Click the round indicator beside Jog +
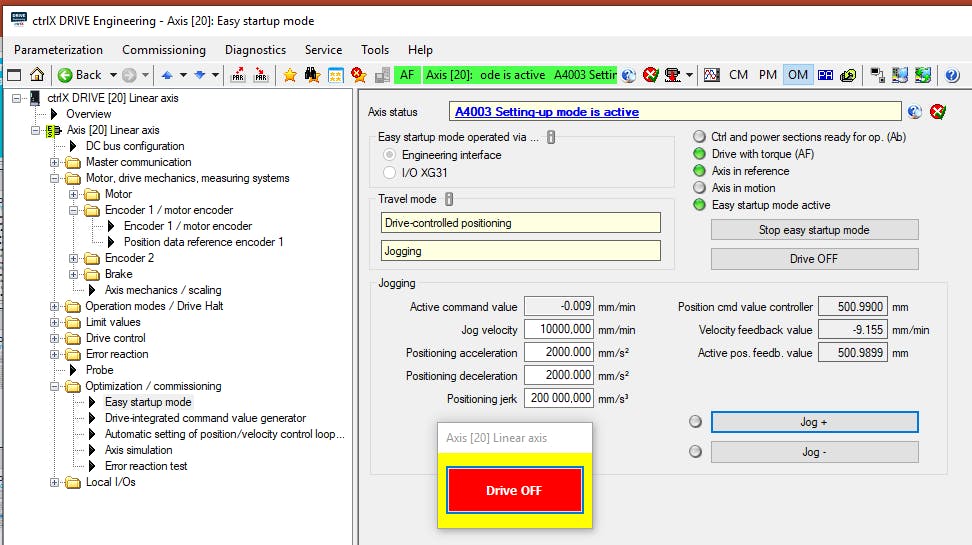 pyautogui.click(x=696, y=422)
